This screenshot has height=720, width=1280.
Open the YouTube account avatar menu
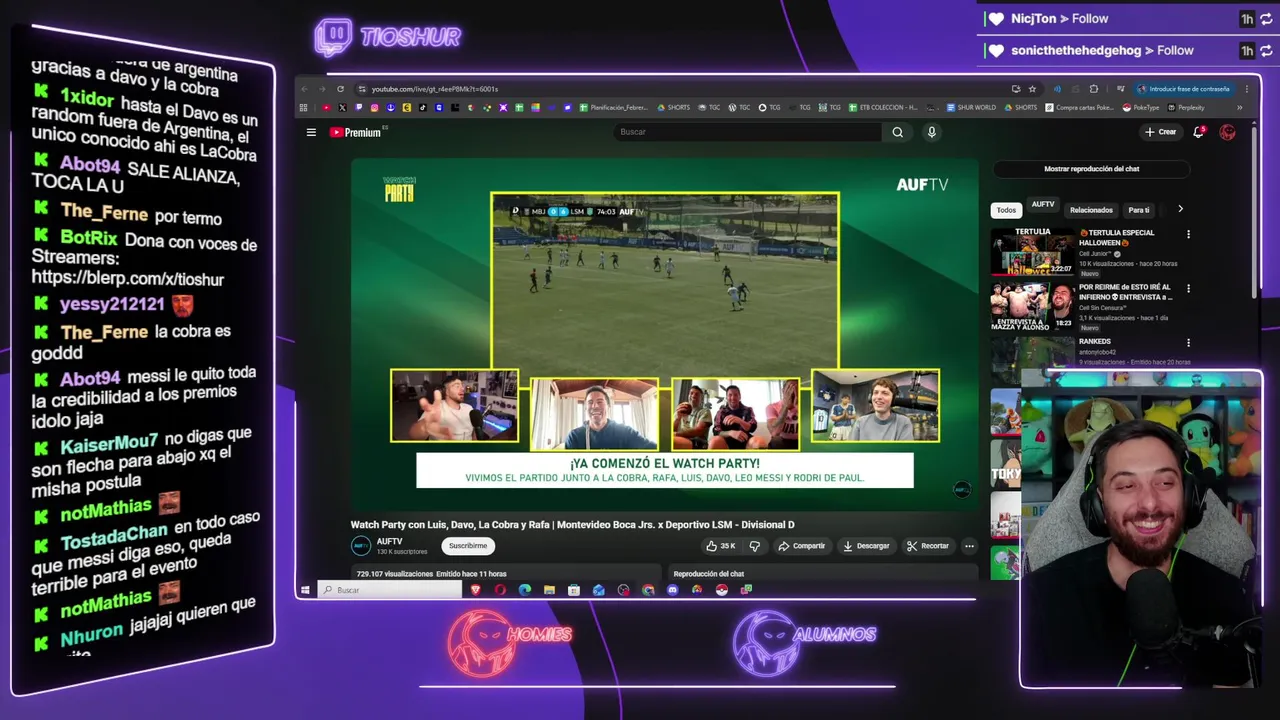pos(1227,132)
